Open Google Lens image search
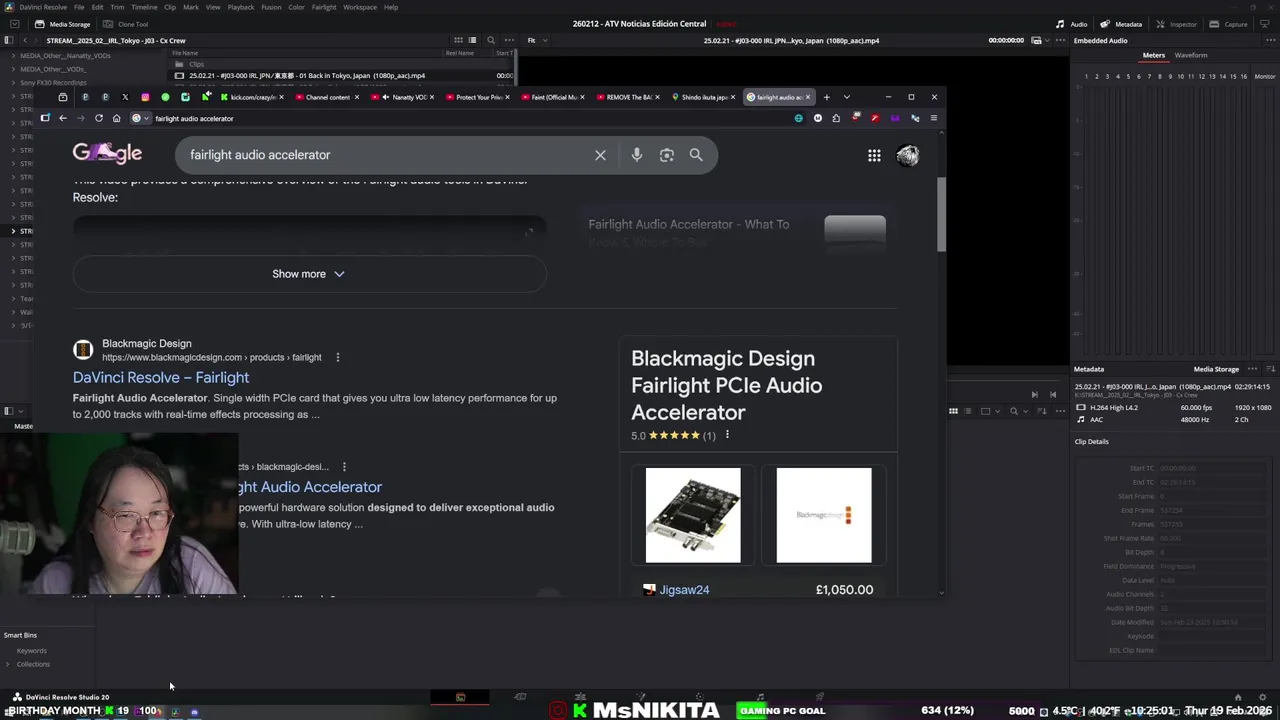The image size is (1280, 720). [x=666, y=155]
